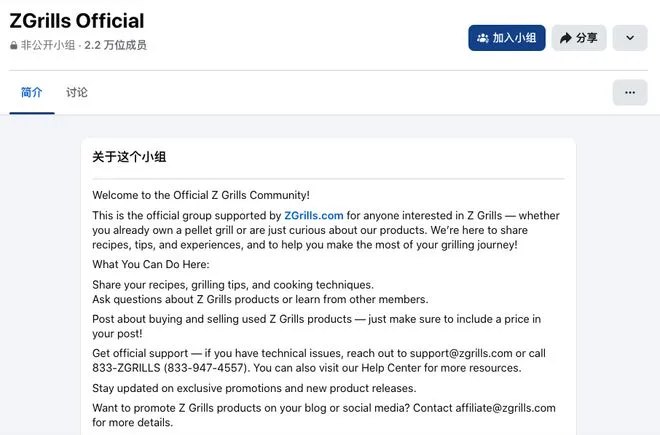The width and height of the screenshot is (660, 435).
Task: Click the 非公开小组 privacy label
Action: click(x=48, y=45)
